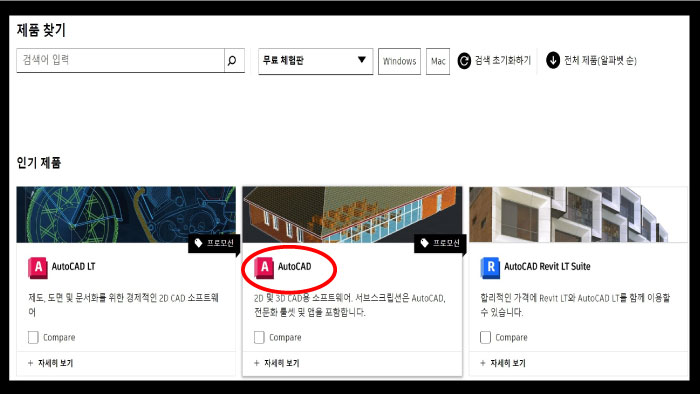Click the AutoCAD Revit LT Suite R icon
The width and height of the screenshot is (700, 394).
coord(490,267)
